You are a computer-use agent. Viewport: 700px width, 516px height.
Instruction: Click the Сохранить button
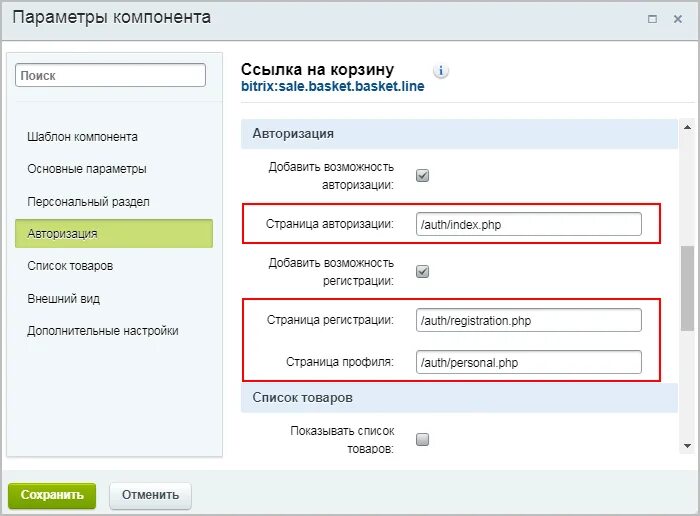pyautogui.click(x=52, y=495)
